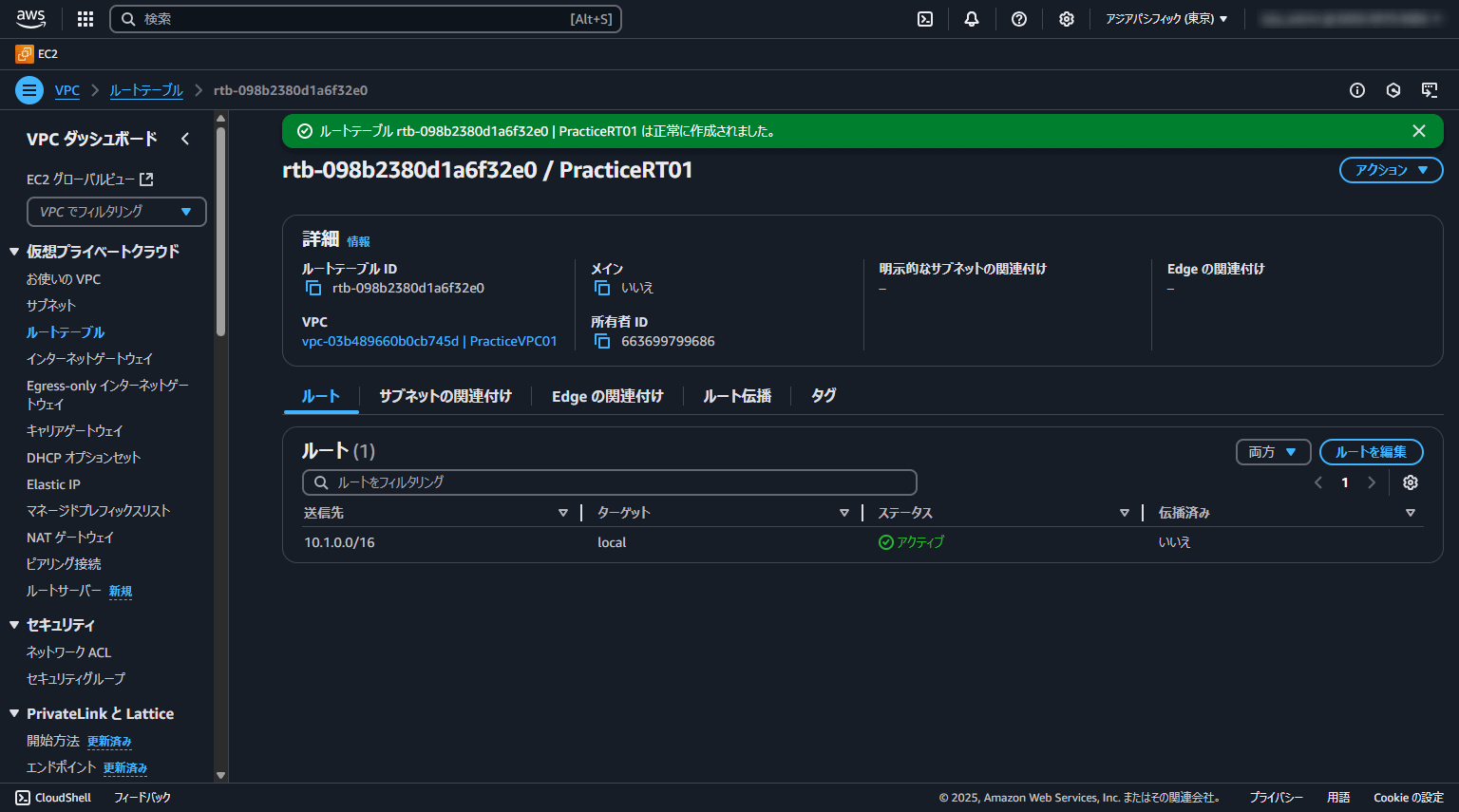Toggle the side navigation hamburger menu
Image resolution: width=1459 pixels, height=812 pixels.
pos(29,90)
